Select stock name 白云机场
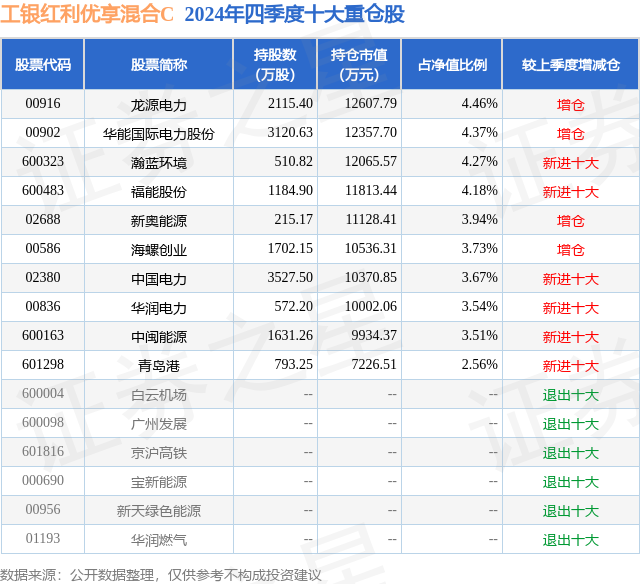Viewport: 640px width, 584px height. point(159,395)
